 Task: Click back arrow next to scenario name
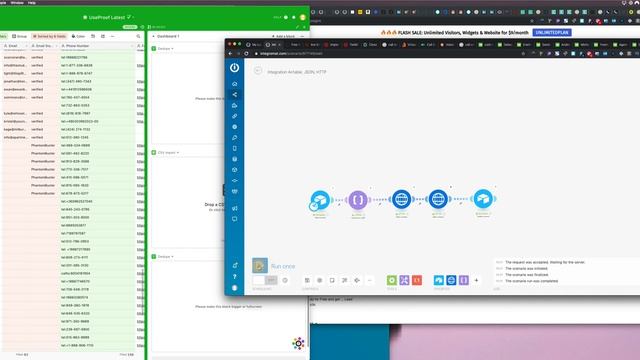tap(258, 71)
